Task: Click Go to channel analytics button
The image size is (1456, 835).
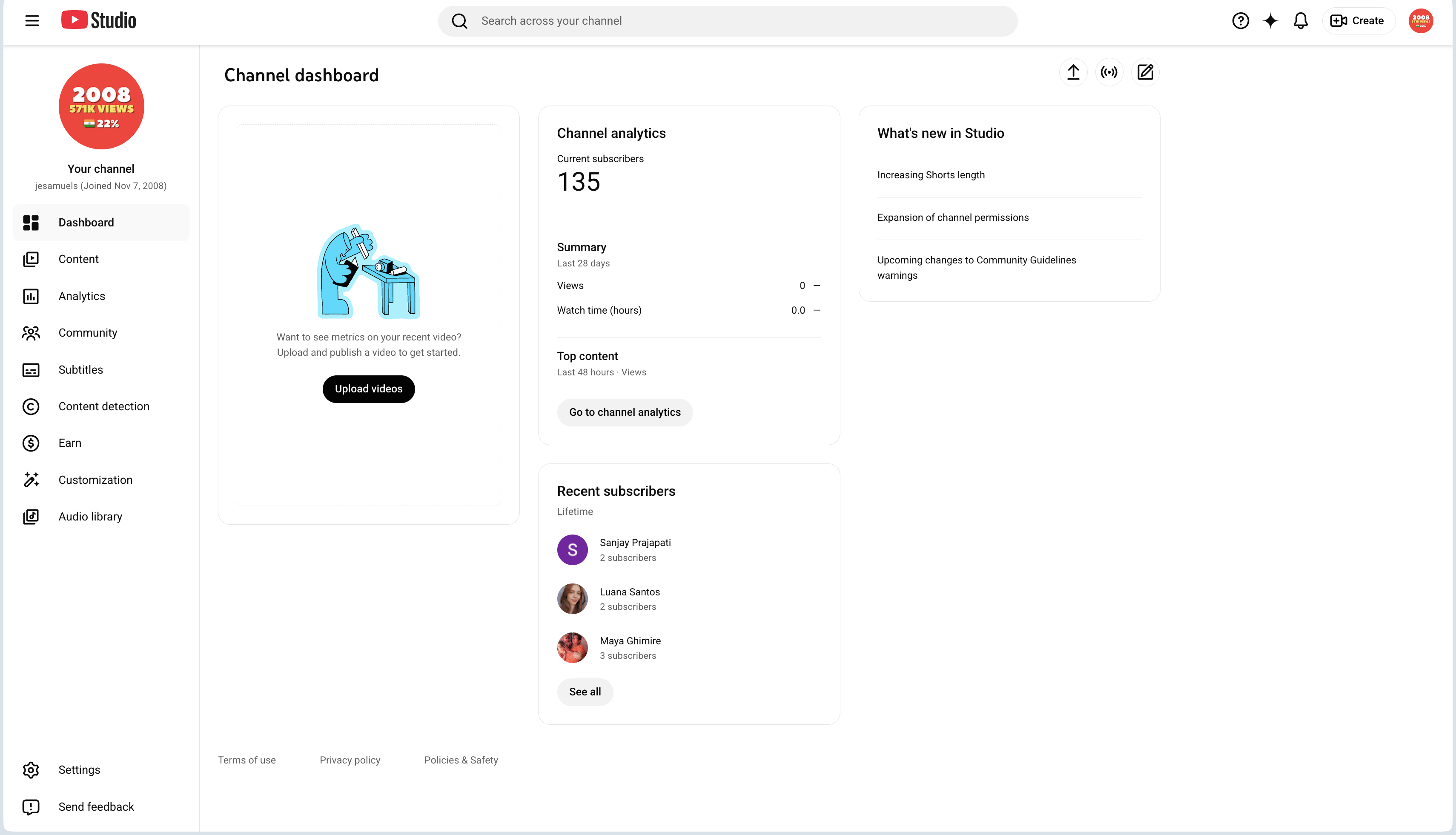Action: [625, 412]
